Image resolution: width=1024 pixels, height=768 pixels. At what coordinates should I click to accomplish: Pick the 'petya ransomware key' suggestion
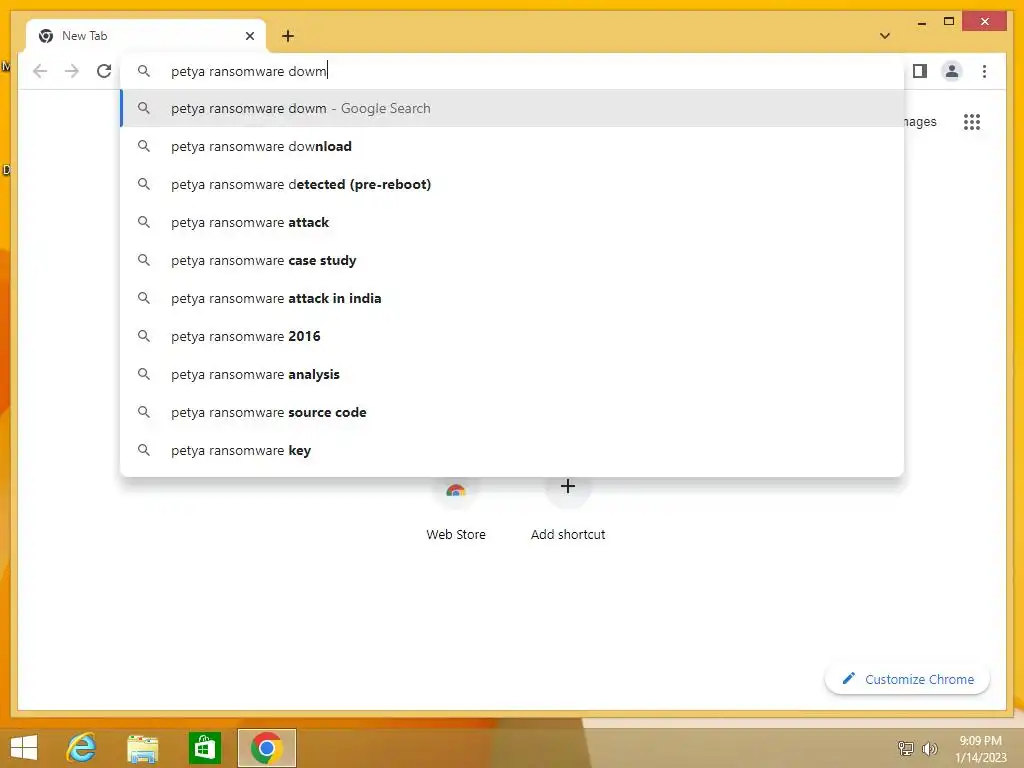512,450
